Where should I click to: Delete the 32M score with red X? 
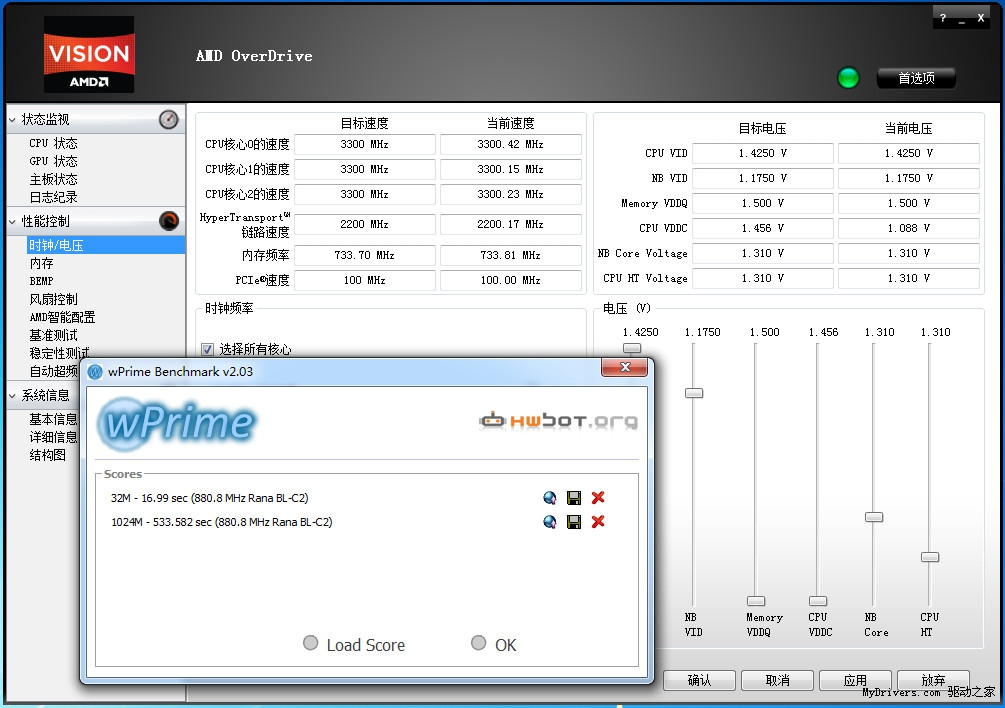pos(598,498)
